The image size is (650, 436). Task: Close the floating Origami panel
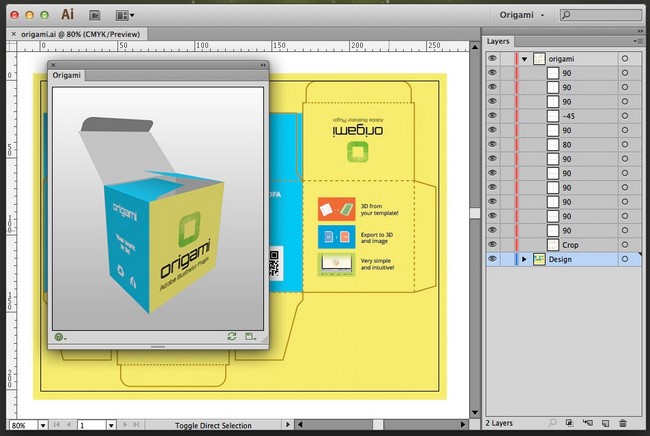click(x=53, y=65)
